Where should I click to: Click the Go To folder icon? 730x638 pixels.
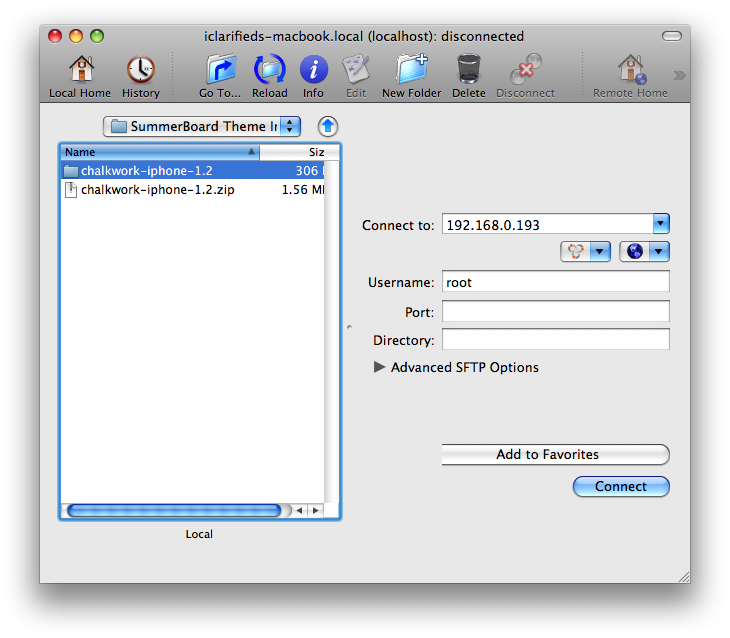click(x=220, y=71)
